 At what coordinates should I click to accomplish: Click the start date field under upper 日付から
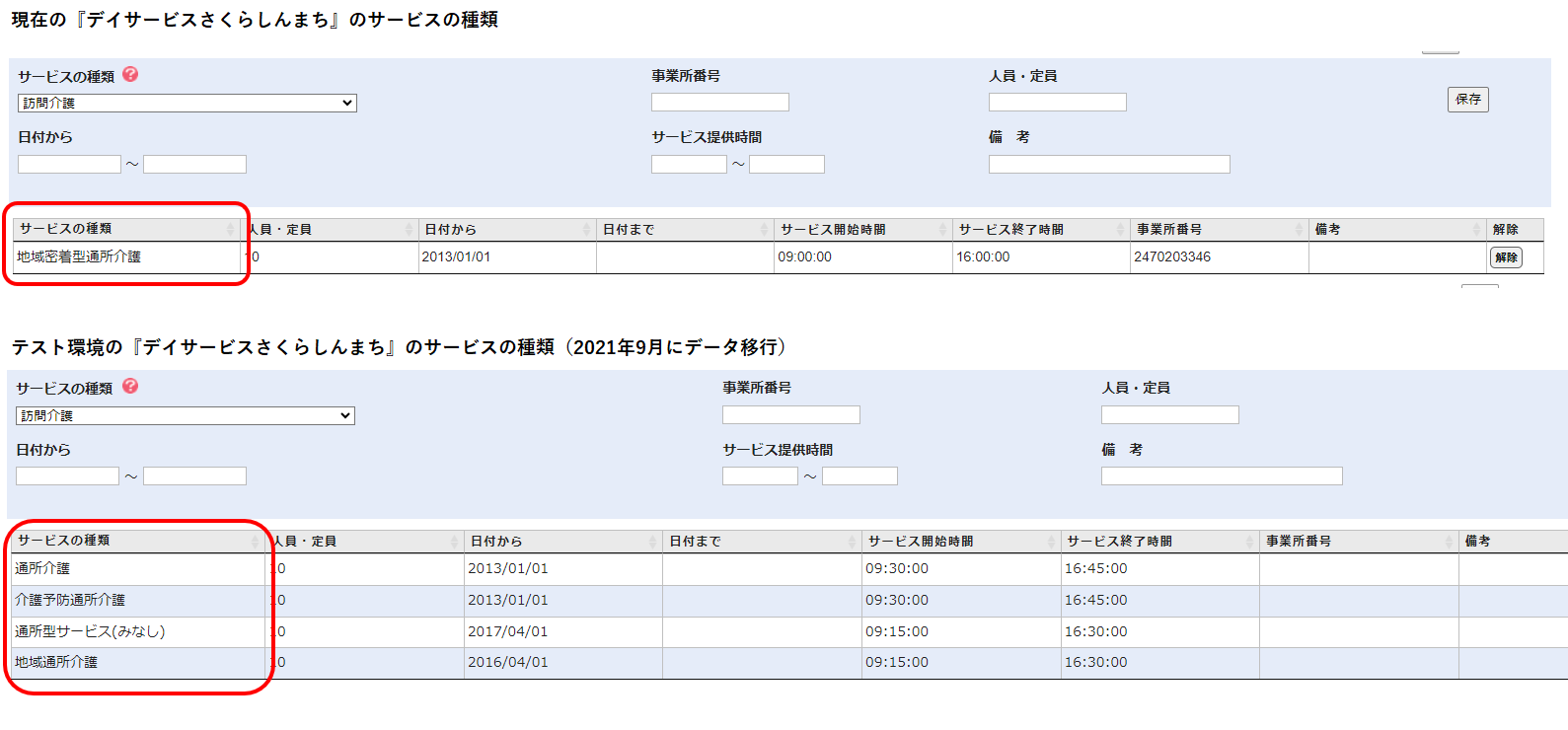(x=69, y=164)
